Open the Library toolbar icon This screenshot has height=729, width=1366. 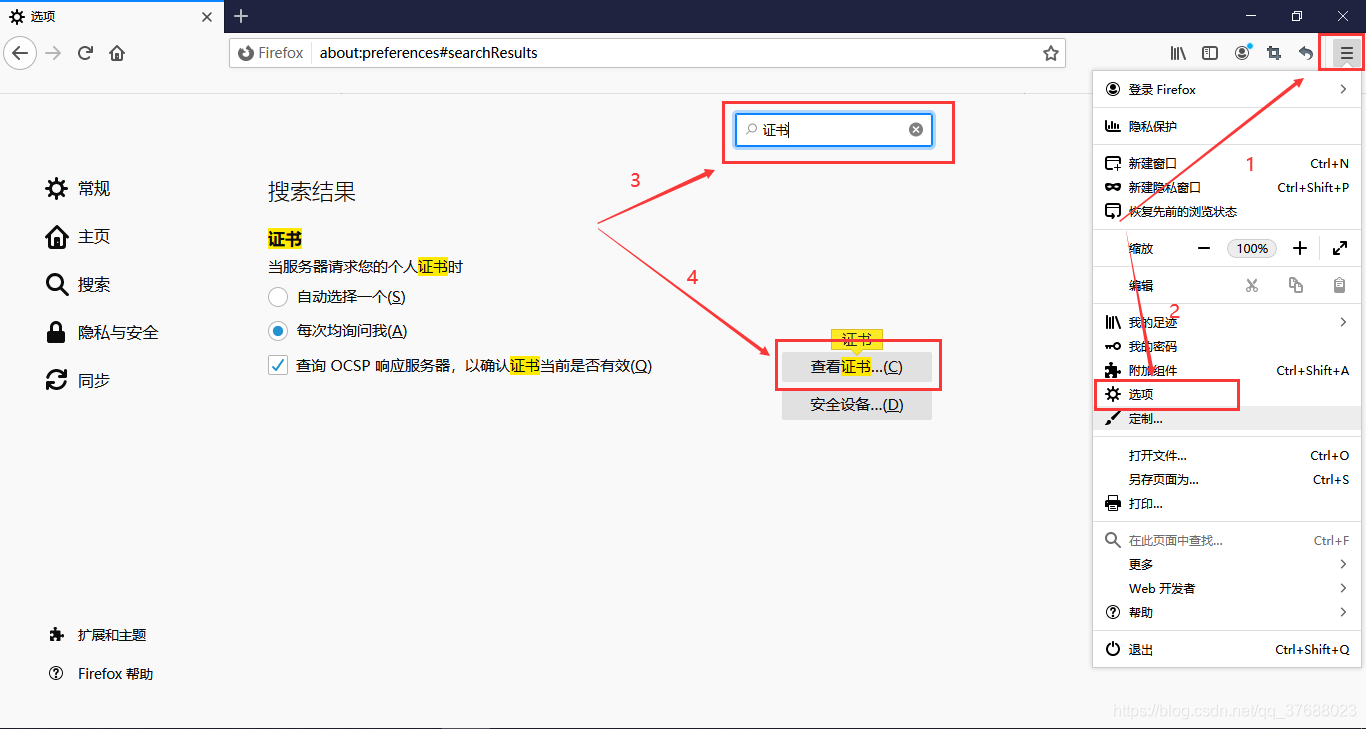1179,53
